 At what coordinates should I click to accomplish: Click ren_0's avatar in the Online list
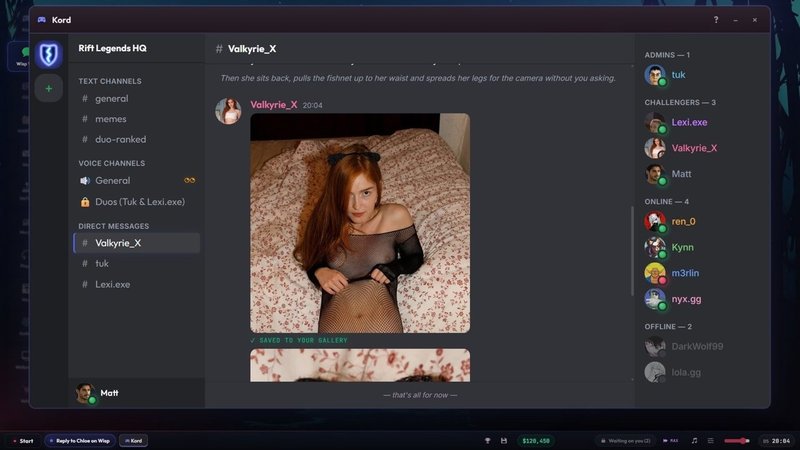(655, 221)
